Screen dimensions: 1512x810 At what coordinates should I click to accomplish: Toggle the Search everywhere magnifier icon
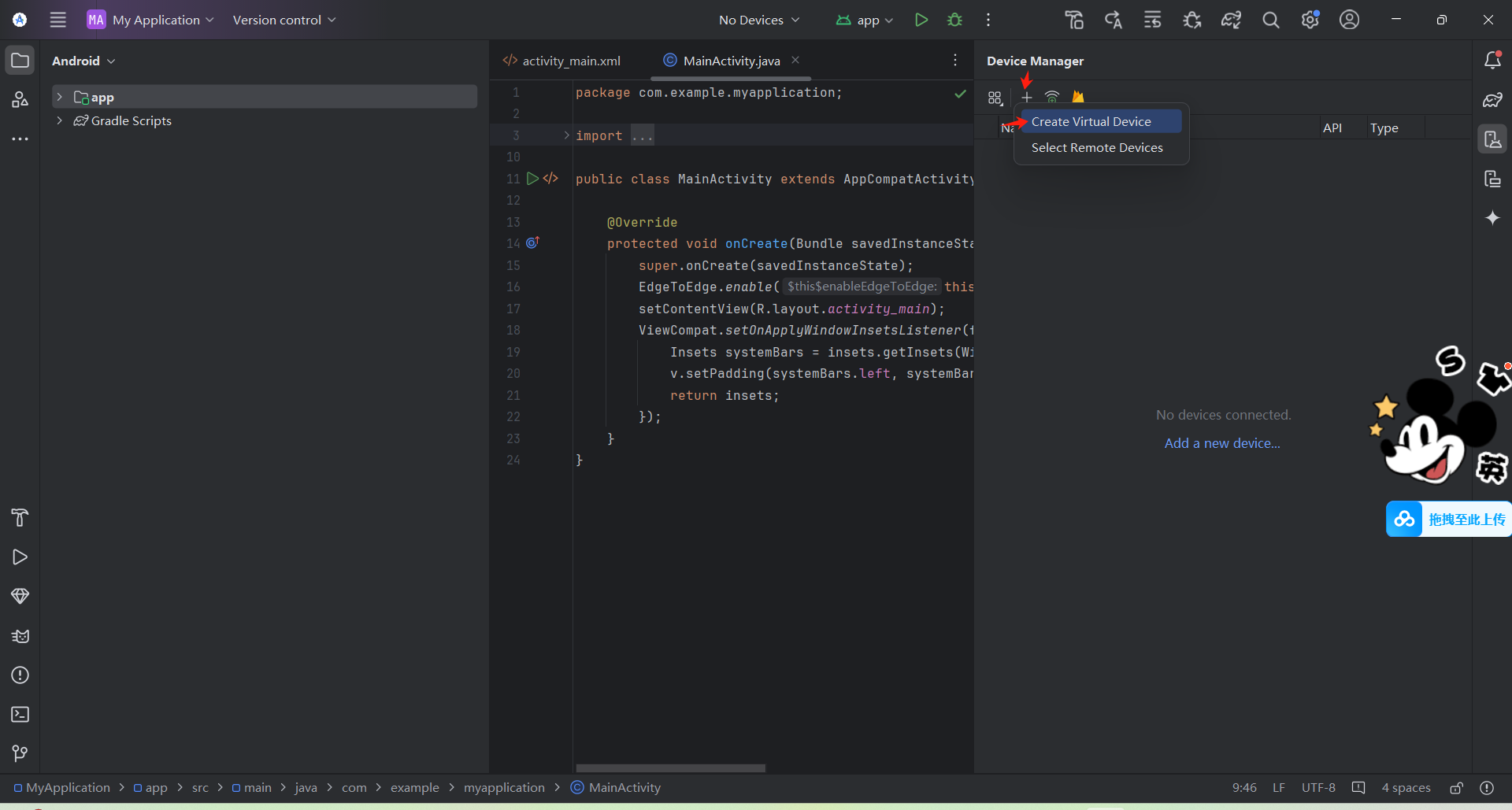click(1271, 20)
